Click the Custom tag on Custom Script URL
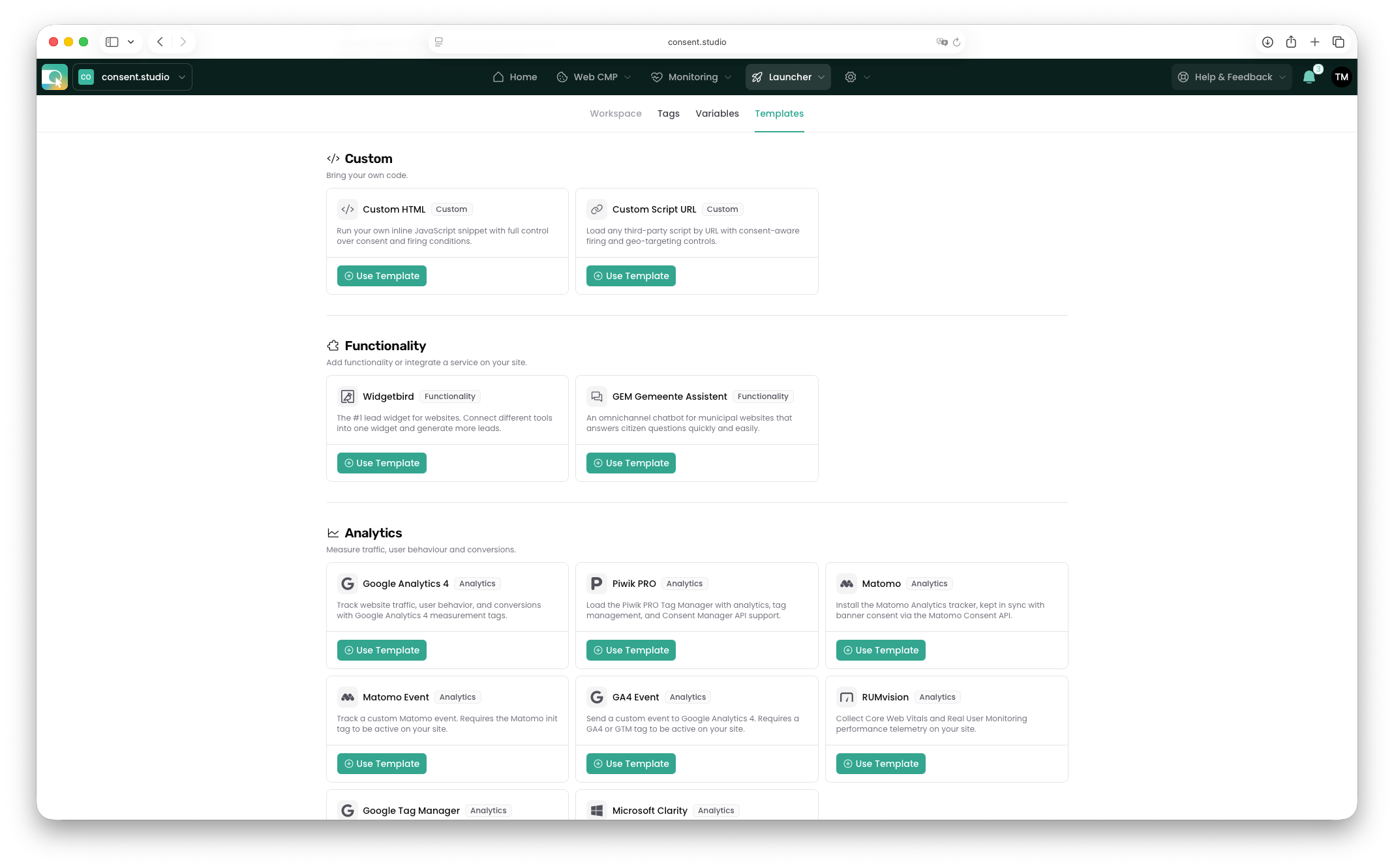 pos(722,209)
